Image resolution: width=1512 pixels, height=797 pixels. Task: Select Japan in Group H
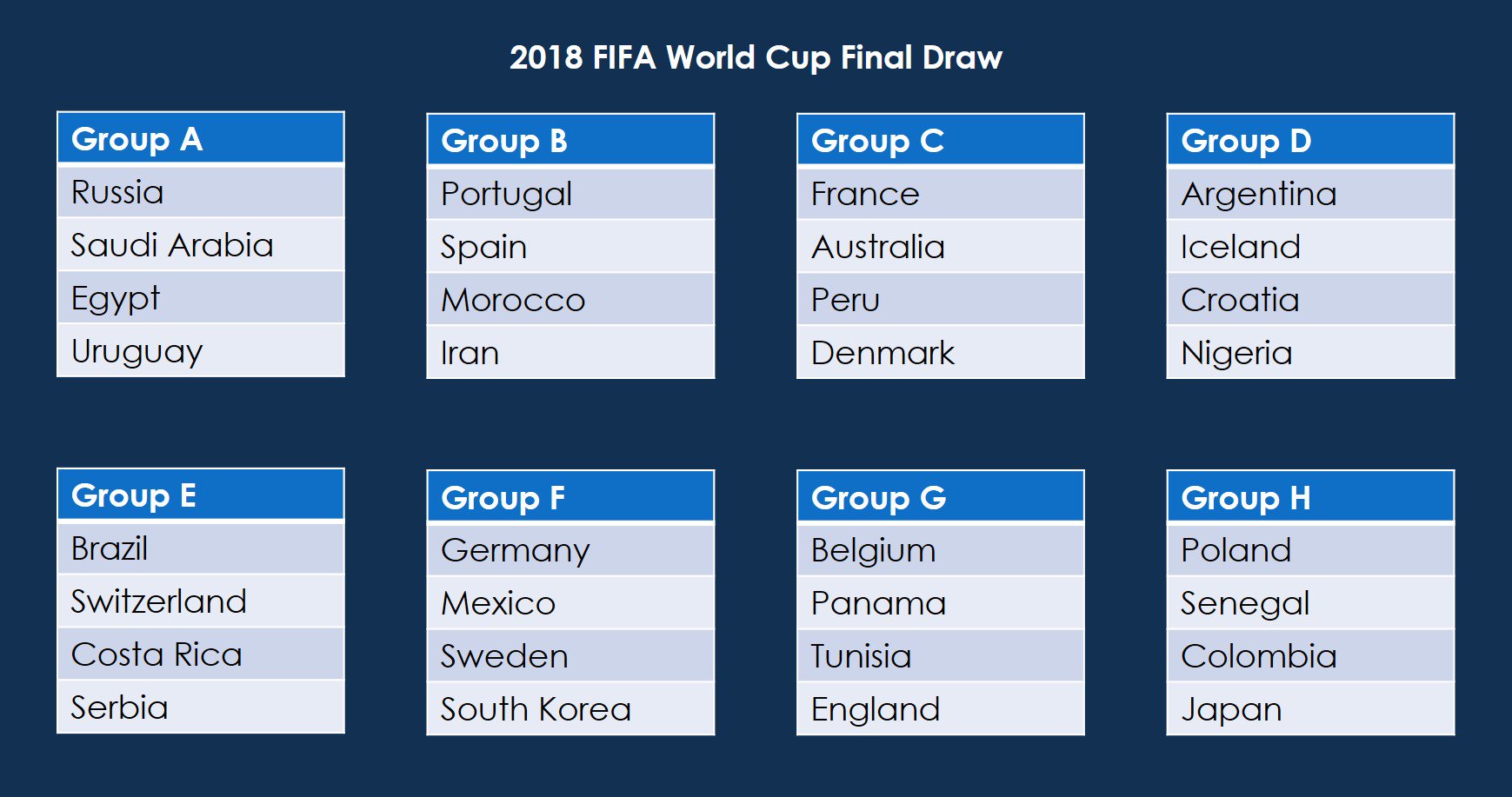coord(1309,709)
